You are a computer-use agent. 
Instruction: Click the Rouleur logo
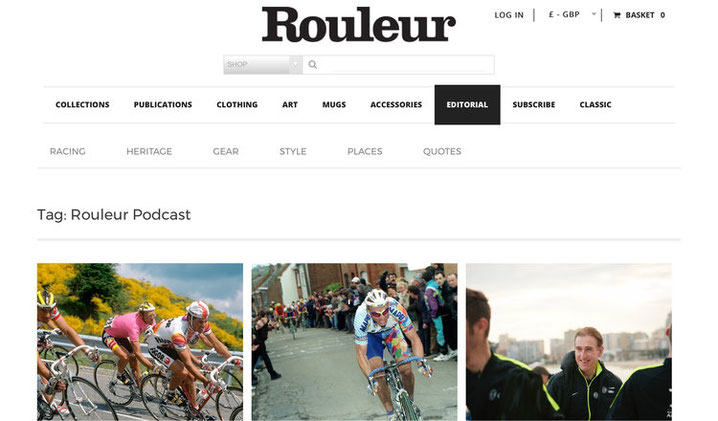click(x=359, y=25)
